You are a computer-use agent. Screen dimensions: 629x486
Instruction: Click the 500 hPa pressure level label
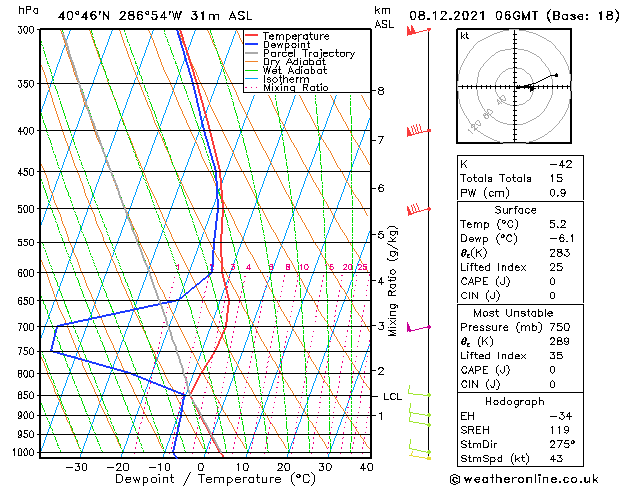[x=28, y=209]
